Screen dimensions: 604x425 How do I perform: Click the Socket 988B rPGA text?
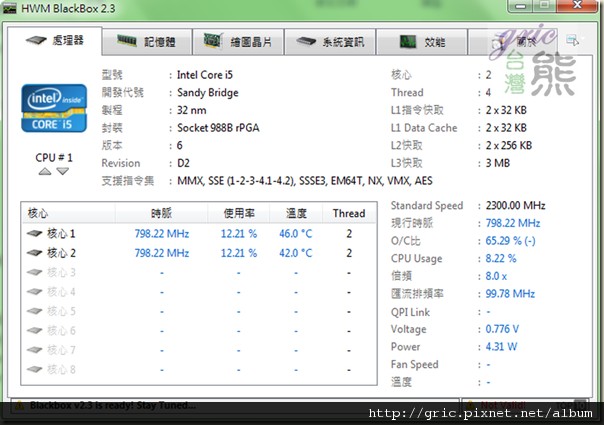point(218,128)
